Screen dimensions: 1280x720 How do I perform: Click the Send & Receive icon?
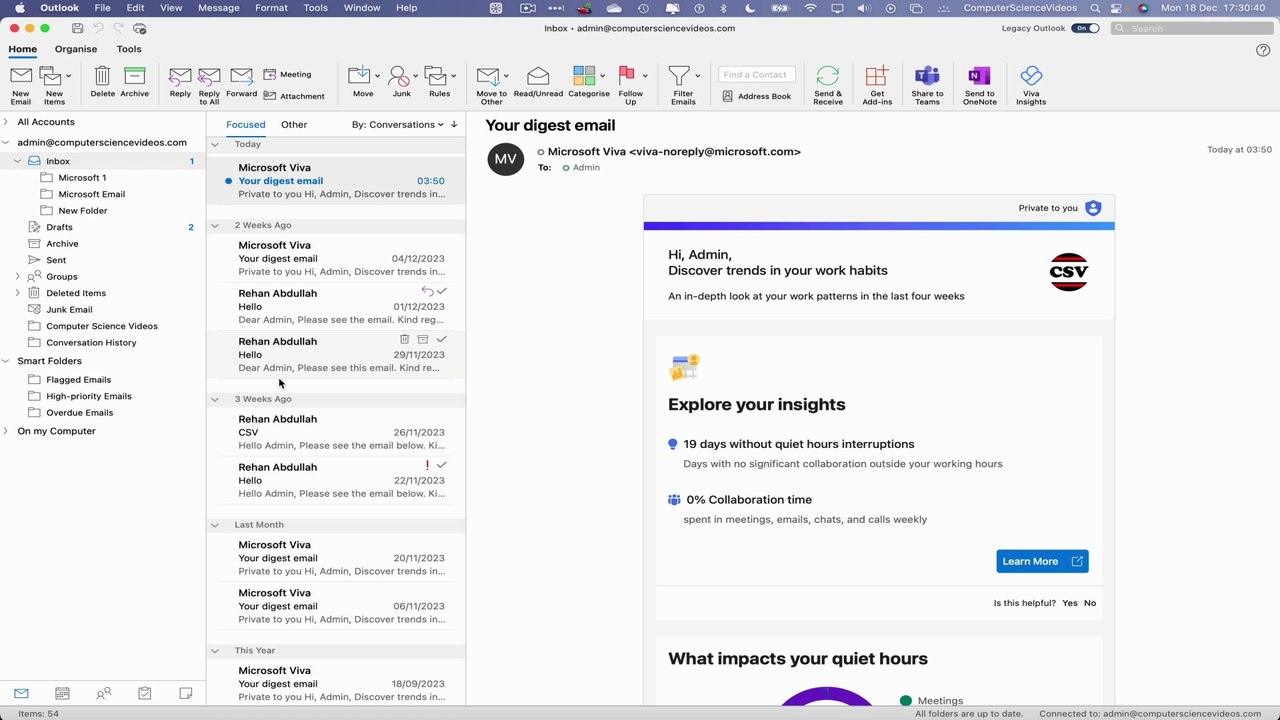pos(828,76)
